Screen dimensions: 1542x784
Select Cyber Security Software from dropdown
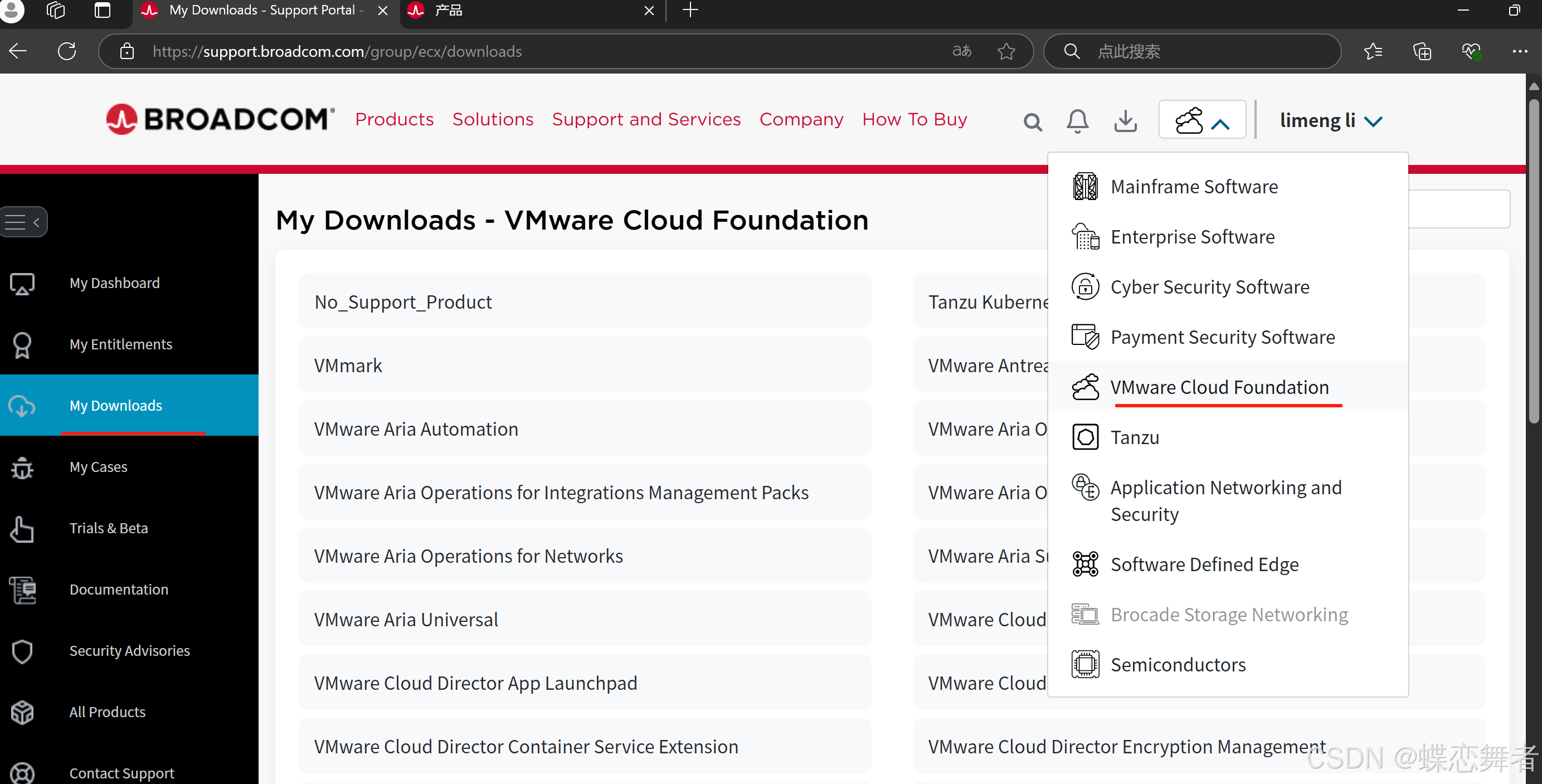point(1209,286)
